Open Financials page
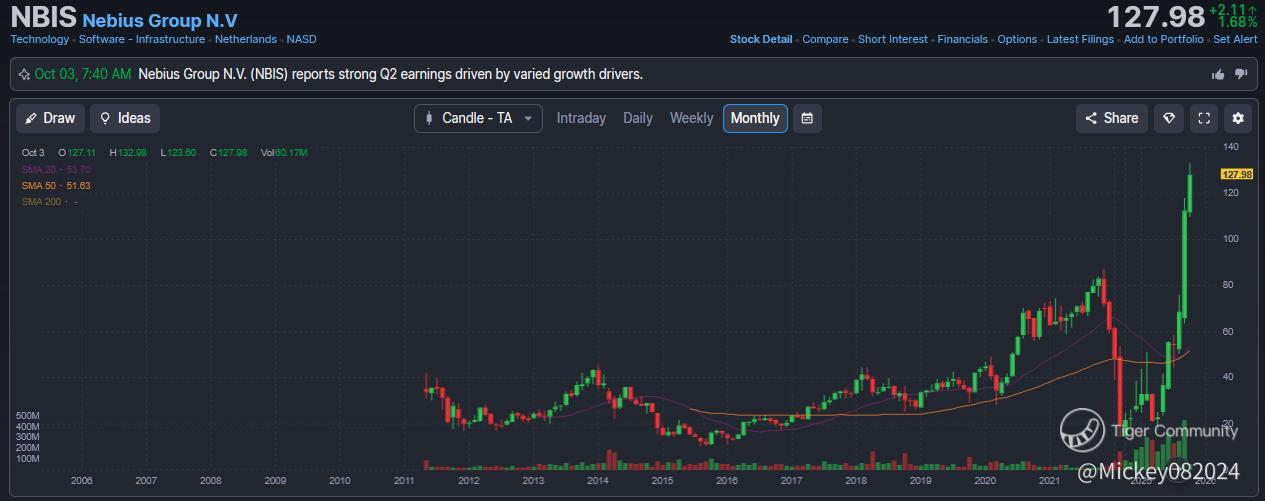The height and width of the screenshot is (501, 1265). (x=963, y=39)
